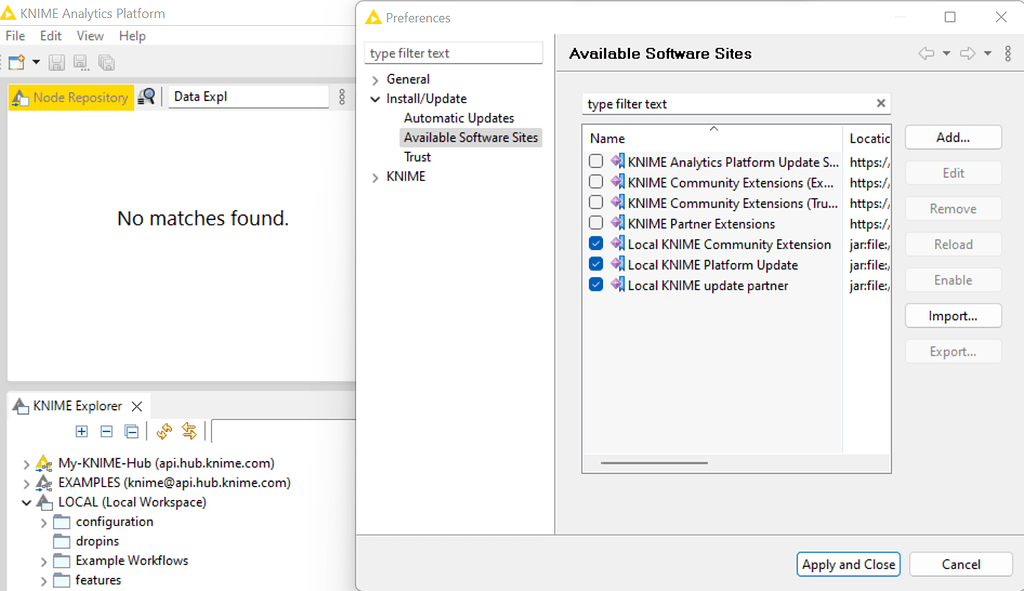Click the Expand All icon in KNIME Explorer

click(x=81, y=431)
